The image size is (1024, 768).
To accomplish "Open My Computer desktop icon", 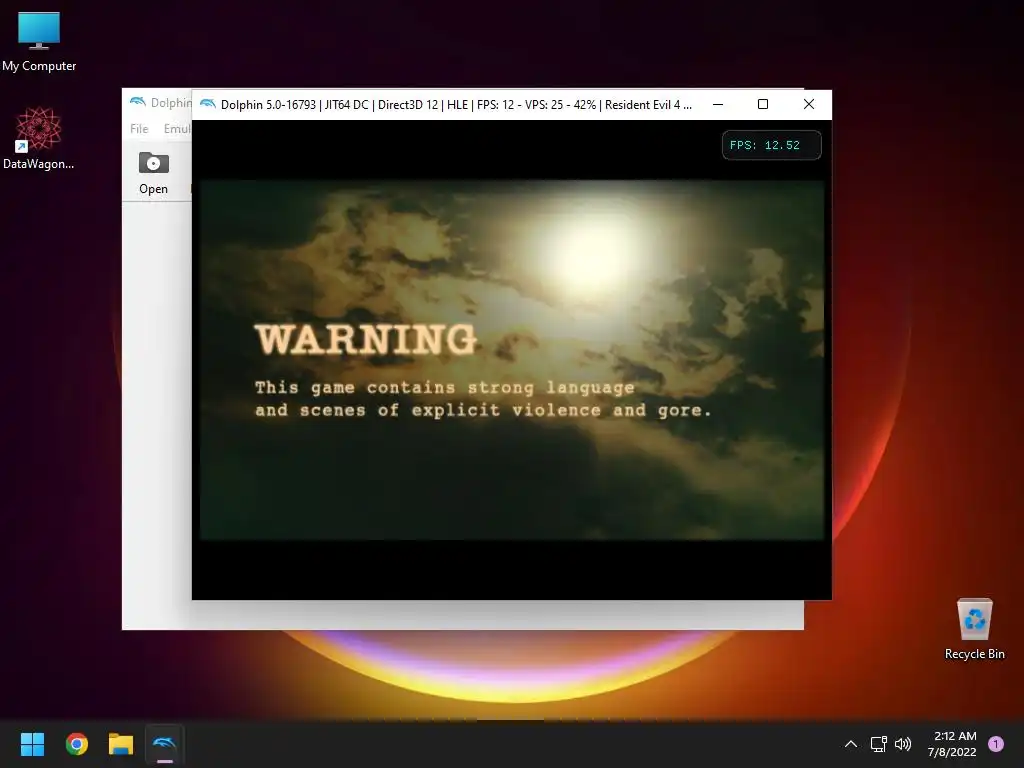I will point(39,42).
